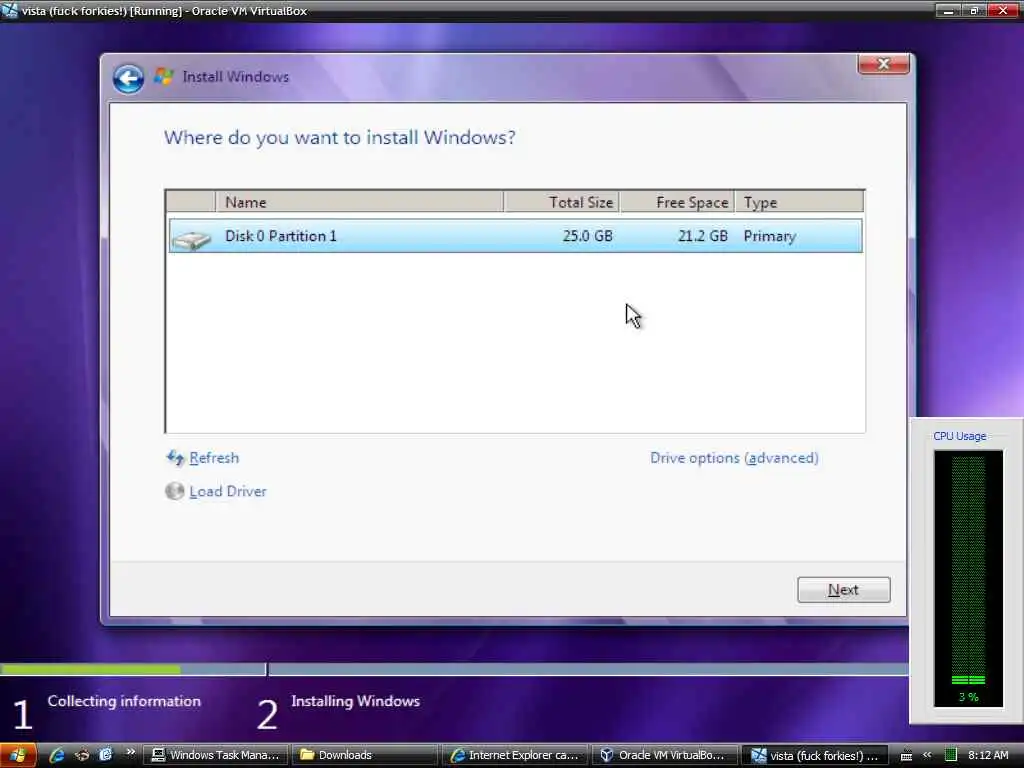This screenshot has width=1024, height=768.
Task: Click the Installing Windows step label
Action: 355,701
